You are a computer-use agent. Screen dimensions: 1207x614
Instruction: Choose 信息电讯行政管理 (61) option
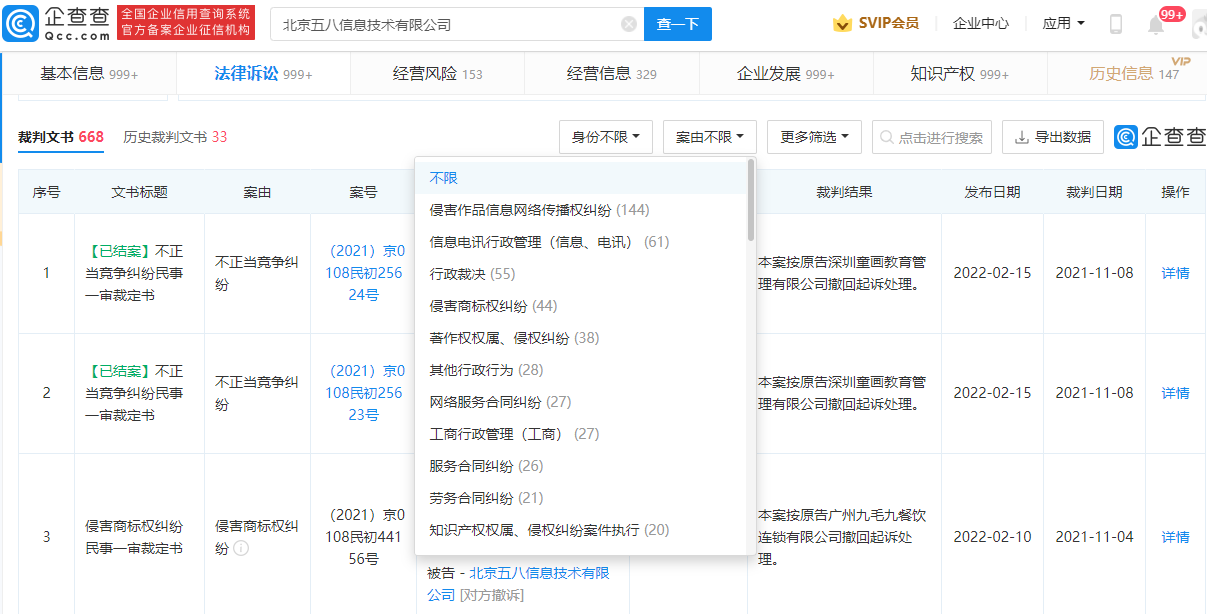(x=581, y=242)
